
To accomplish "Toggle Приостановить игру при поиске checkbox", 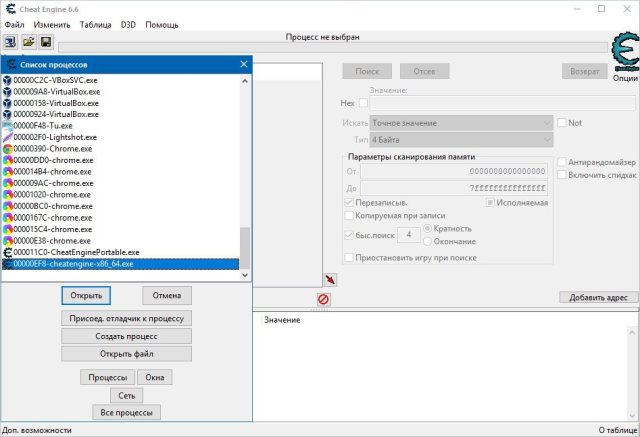I will click(348, 257).
